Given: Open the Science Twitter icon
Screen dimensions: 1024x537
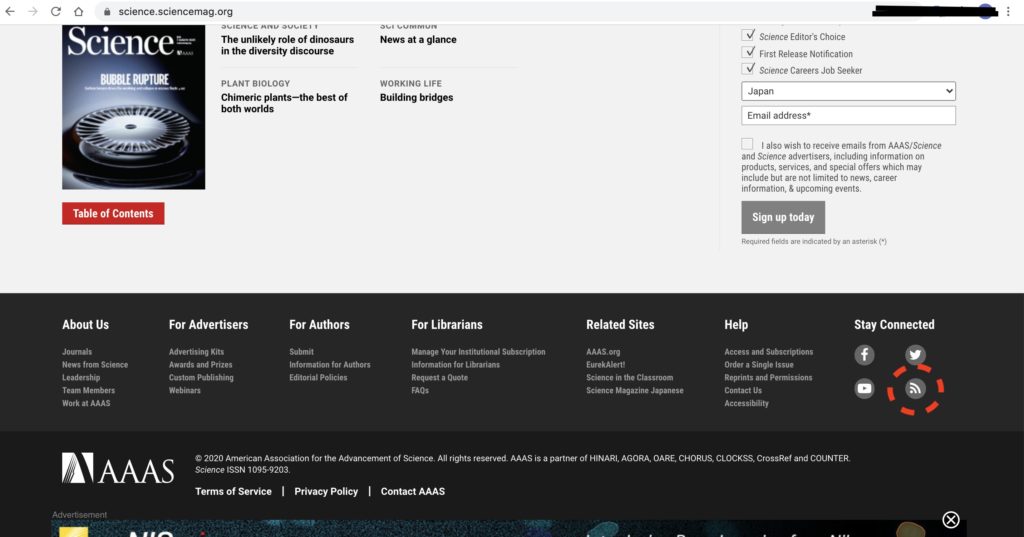Looking at the screenshot, I should (915, 355).
